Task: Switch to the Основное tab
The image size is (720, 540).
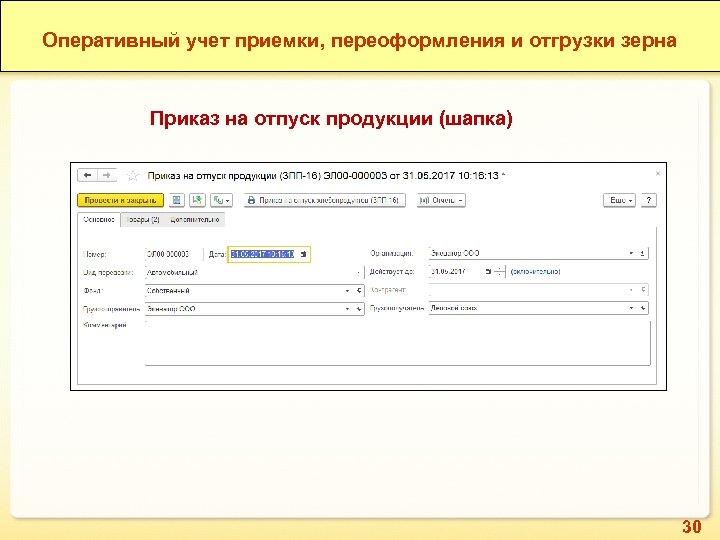Action: pyautogui.click(x=99, y=219)
